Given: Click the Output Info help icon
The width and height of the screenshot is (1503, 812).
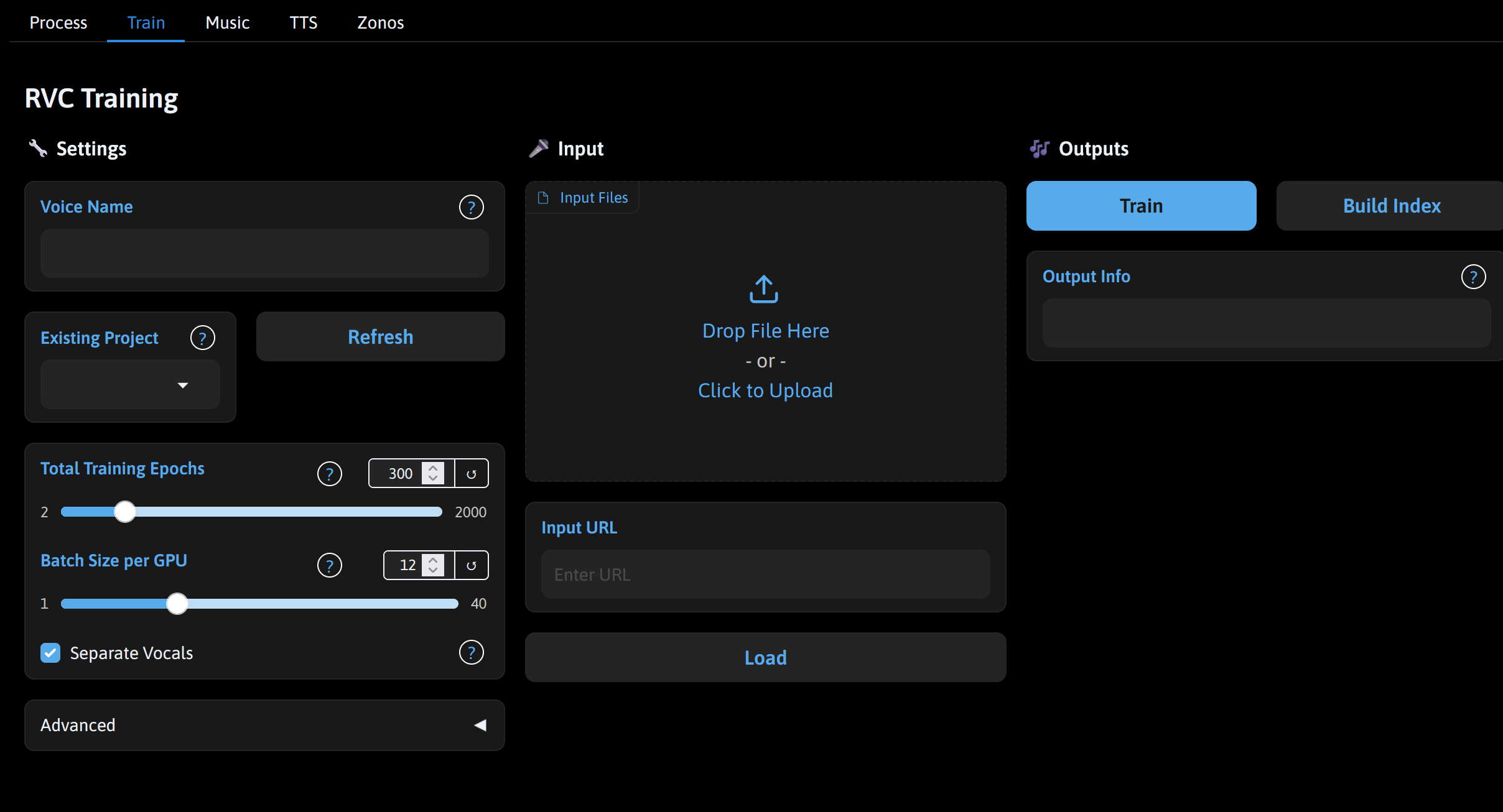Looking at the screenshot, I should pos(1473,276).
